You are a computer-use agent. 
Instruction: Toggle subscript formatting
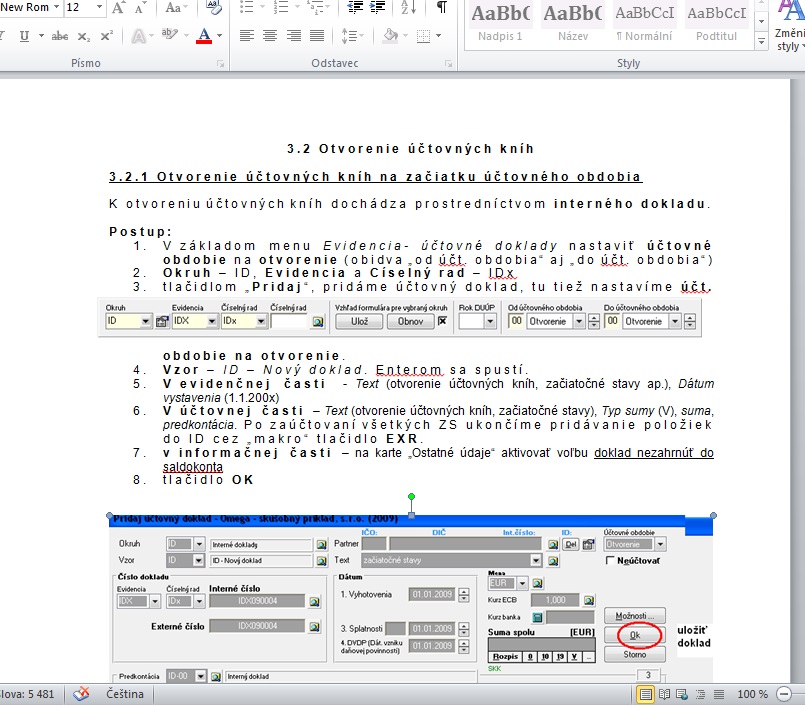click(84, 36)
